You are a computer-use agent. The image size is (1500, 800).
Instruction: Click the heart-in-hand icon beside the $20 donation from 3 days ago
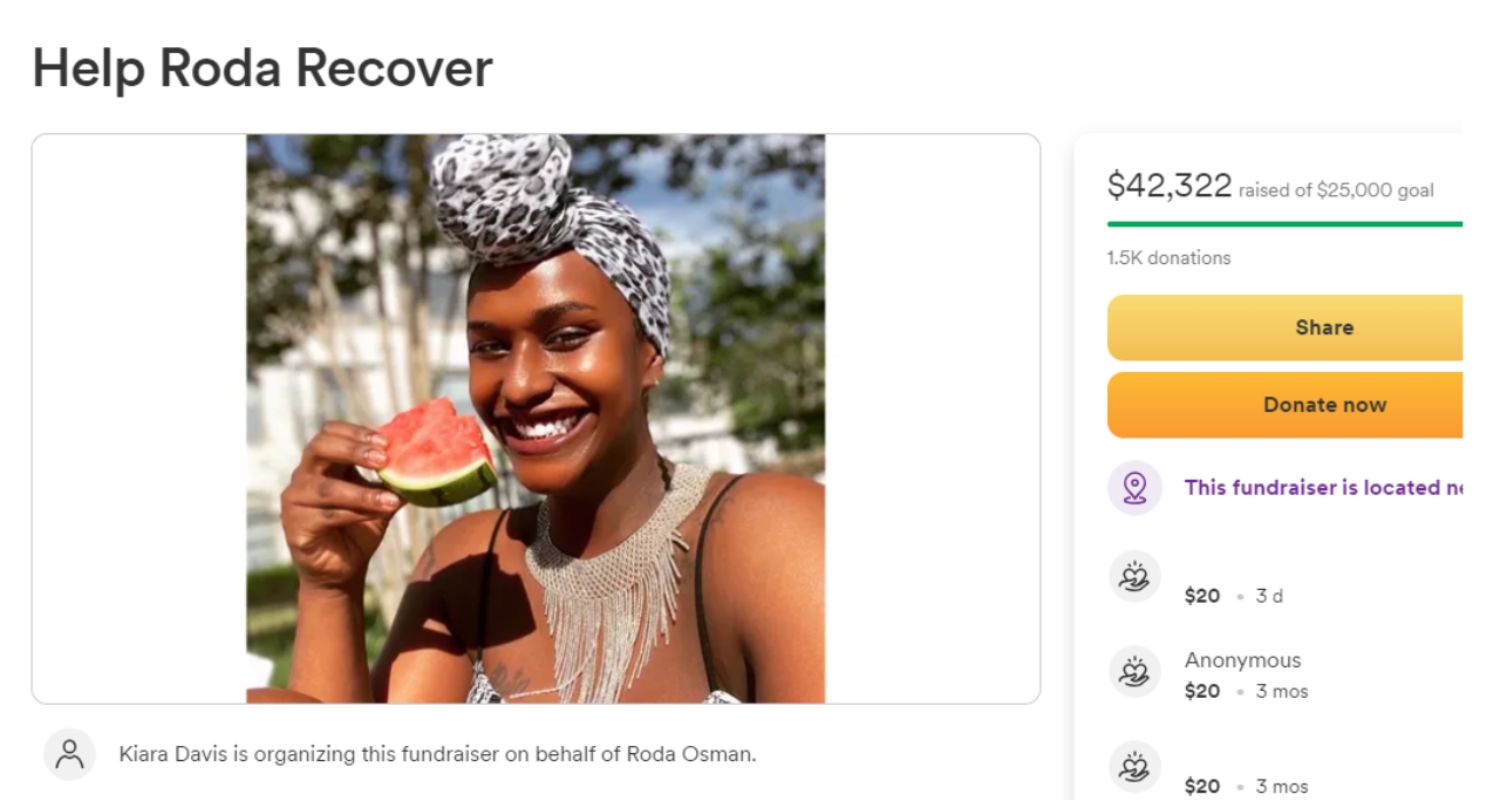click(x=1133, y=577)
